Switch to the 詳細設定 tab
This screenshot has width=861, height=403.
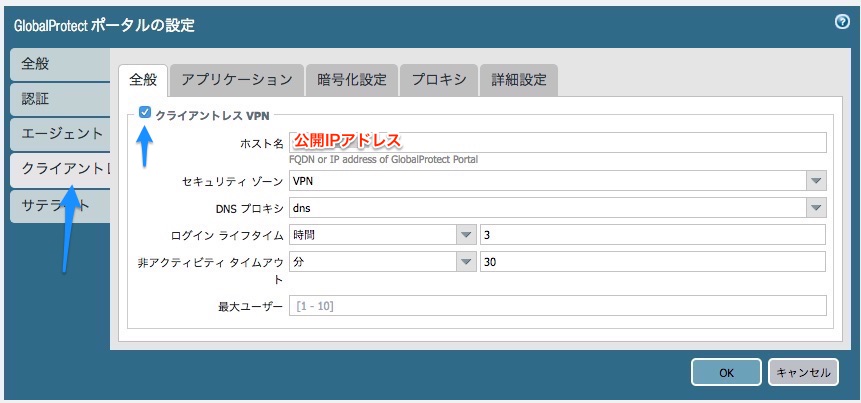coord(519,80)
